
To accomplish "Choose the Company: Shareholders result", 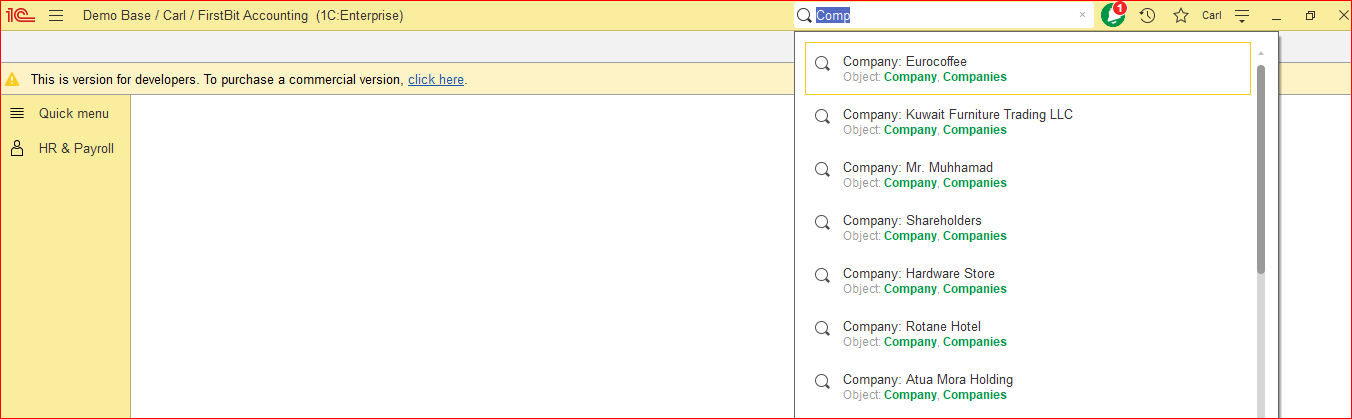I will point(1028,228).
